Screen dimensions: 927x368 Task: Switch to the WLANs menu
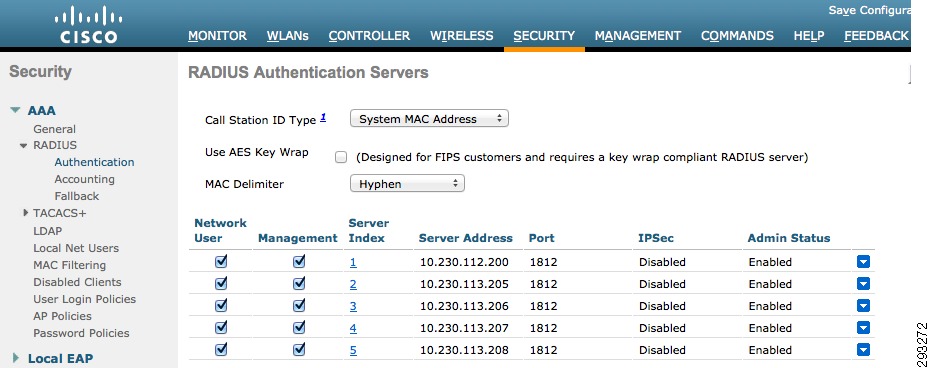[x=288, y=35]
